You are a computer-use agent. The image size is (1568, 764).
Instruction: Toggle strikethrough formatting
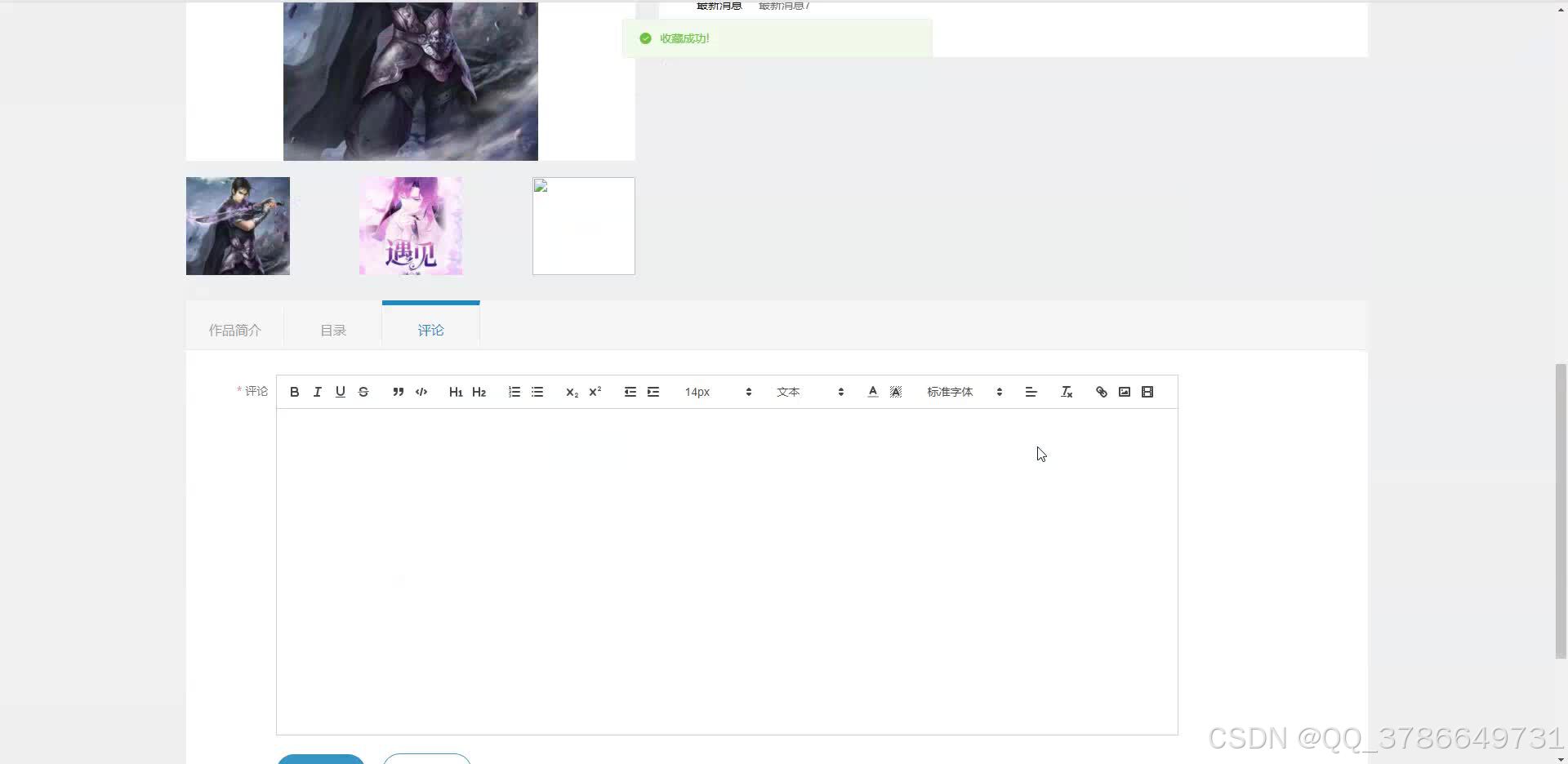(x=363, y=392)
